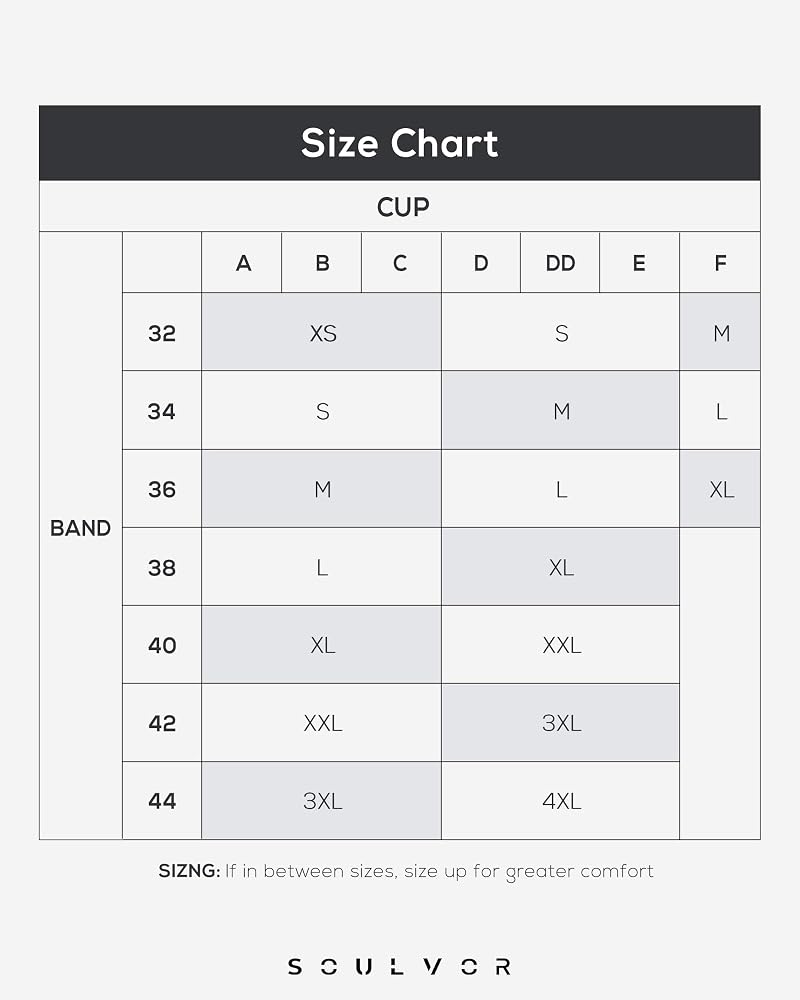Select the S cell for band 34

(322, 411)
